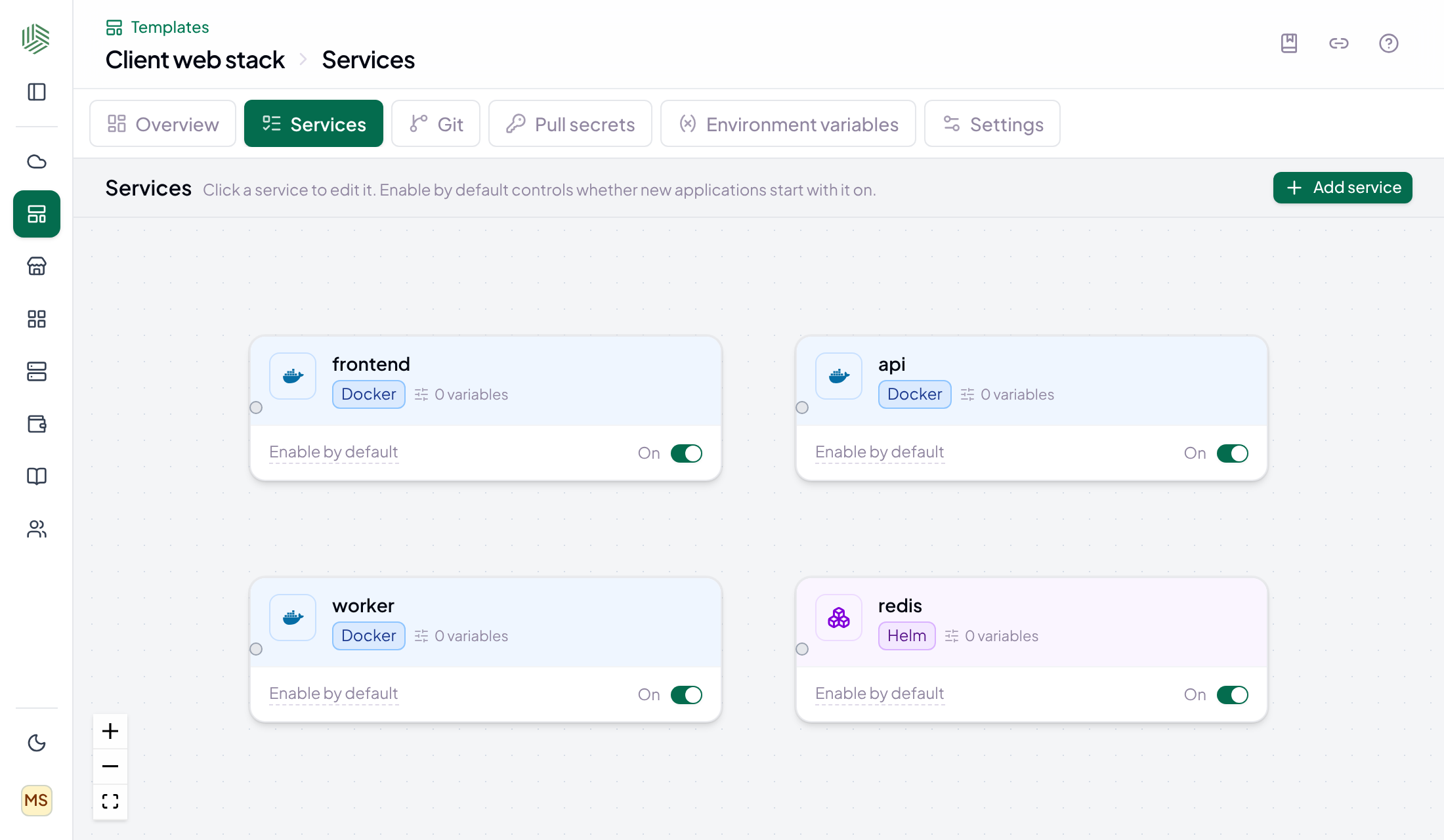Click the api variables sliders icon
The width and height of the screenshot is (1444, 840).
coord(967,394)
